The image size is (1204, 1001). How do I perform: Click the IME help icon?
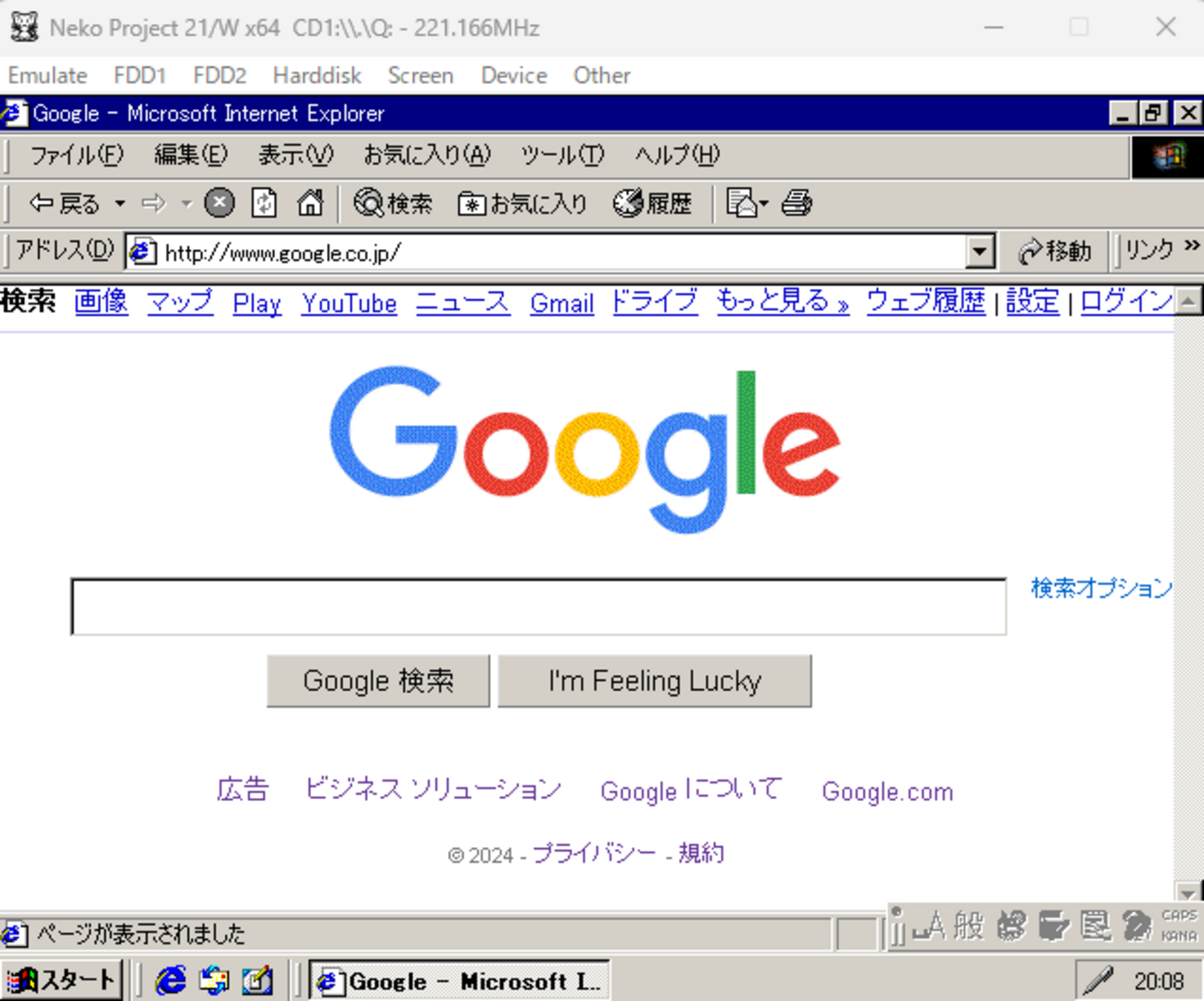[x=1136, y=925]
